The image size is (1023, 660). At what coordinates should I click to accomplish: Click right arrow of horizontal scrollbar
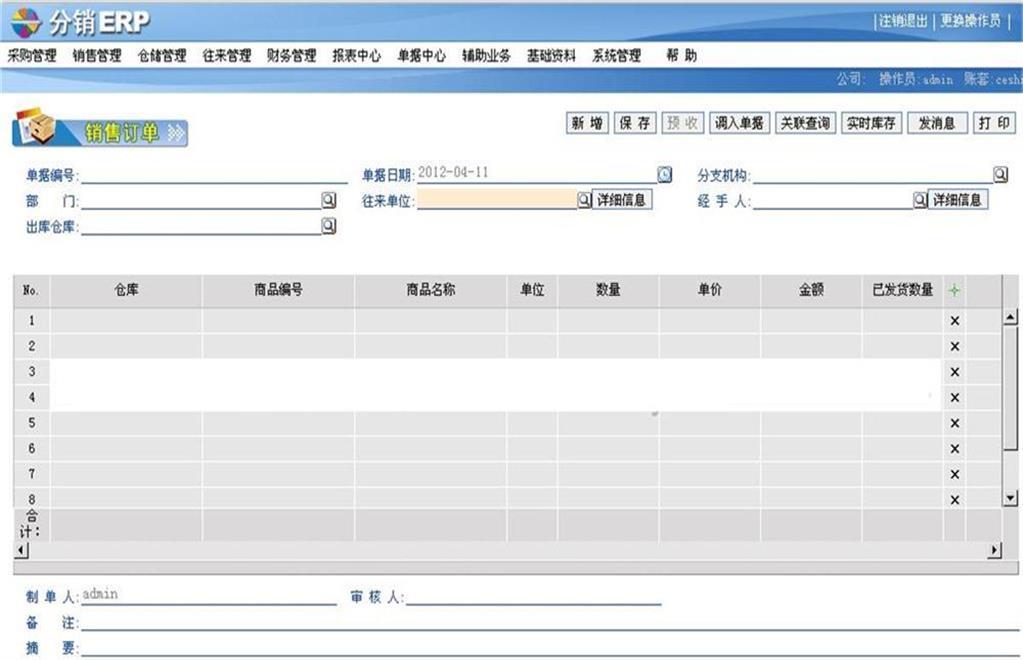994,550
